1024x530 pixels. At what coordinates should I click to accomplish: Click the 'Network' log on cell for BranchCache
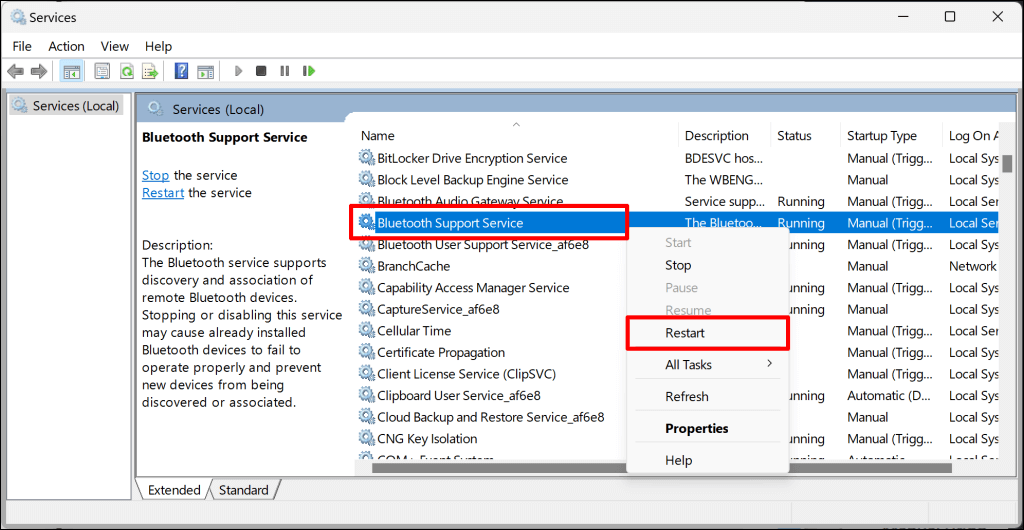point(972,266)
